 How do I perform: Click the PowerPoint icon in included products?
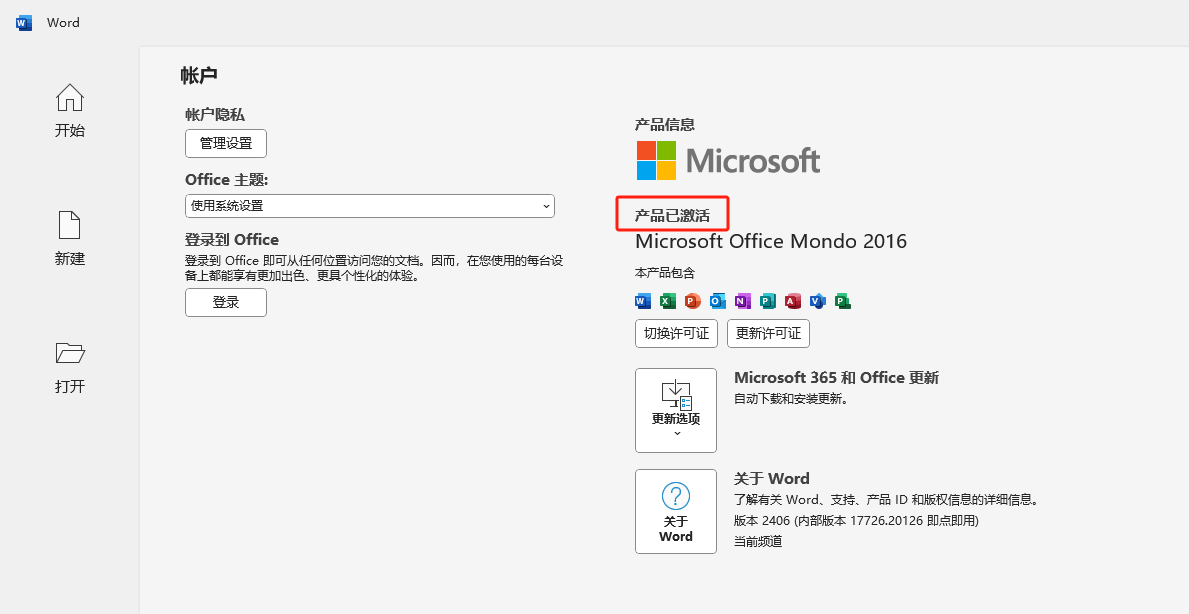coord(692,301)
